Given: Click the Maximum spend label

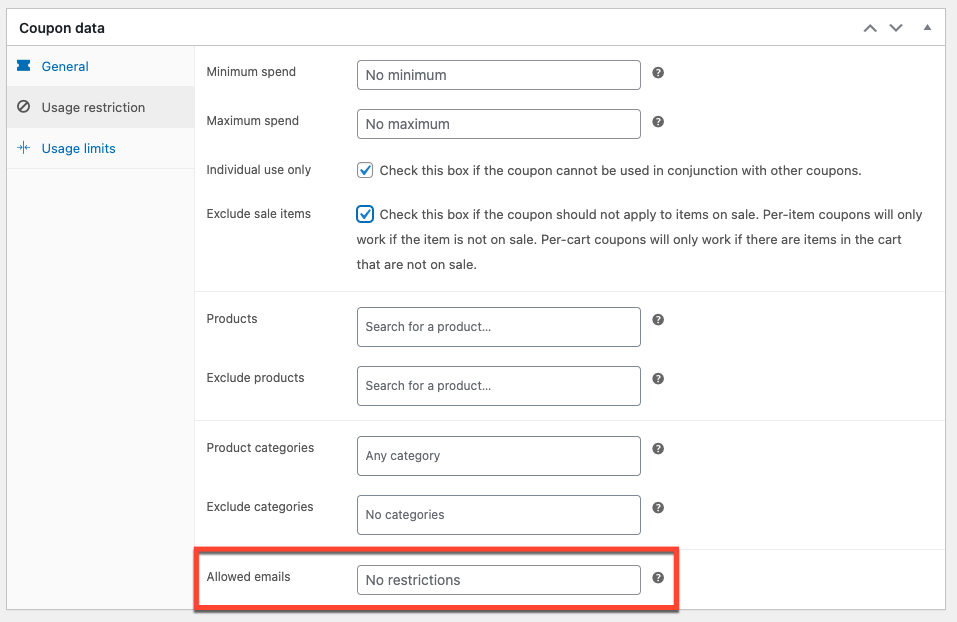Looking at the screenshot, I should click(x=253, y=120).
